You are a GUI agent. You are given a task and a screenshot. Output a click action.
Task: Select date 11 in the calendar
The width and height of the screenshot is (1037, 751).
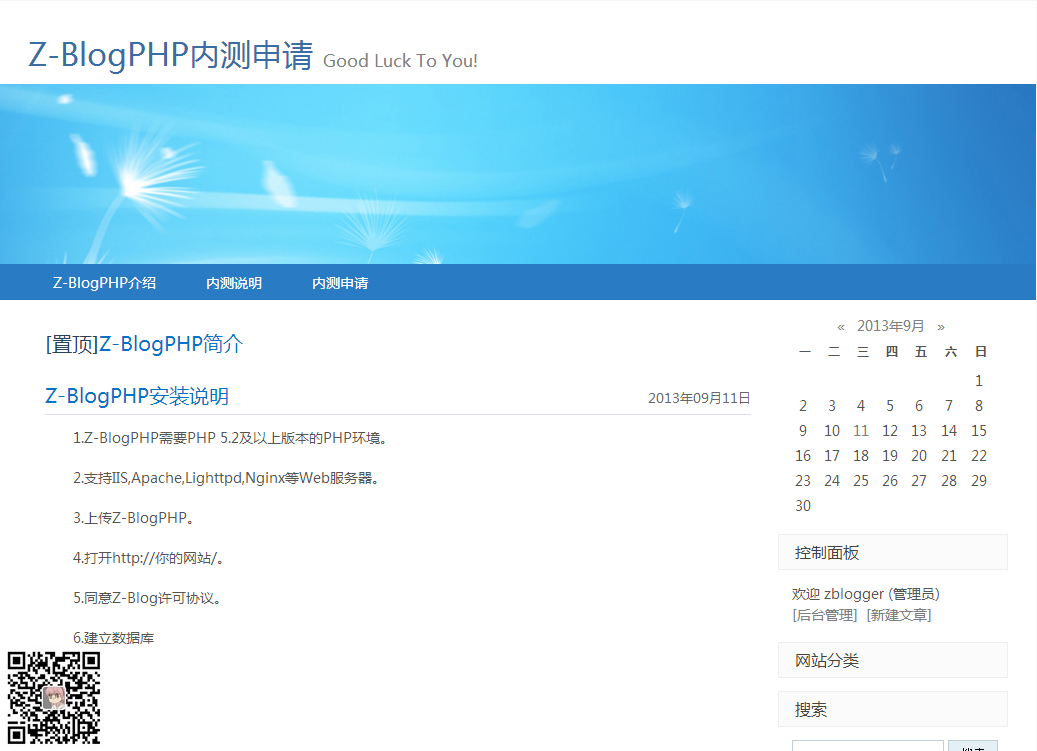(861, 430)
